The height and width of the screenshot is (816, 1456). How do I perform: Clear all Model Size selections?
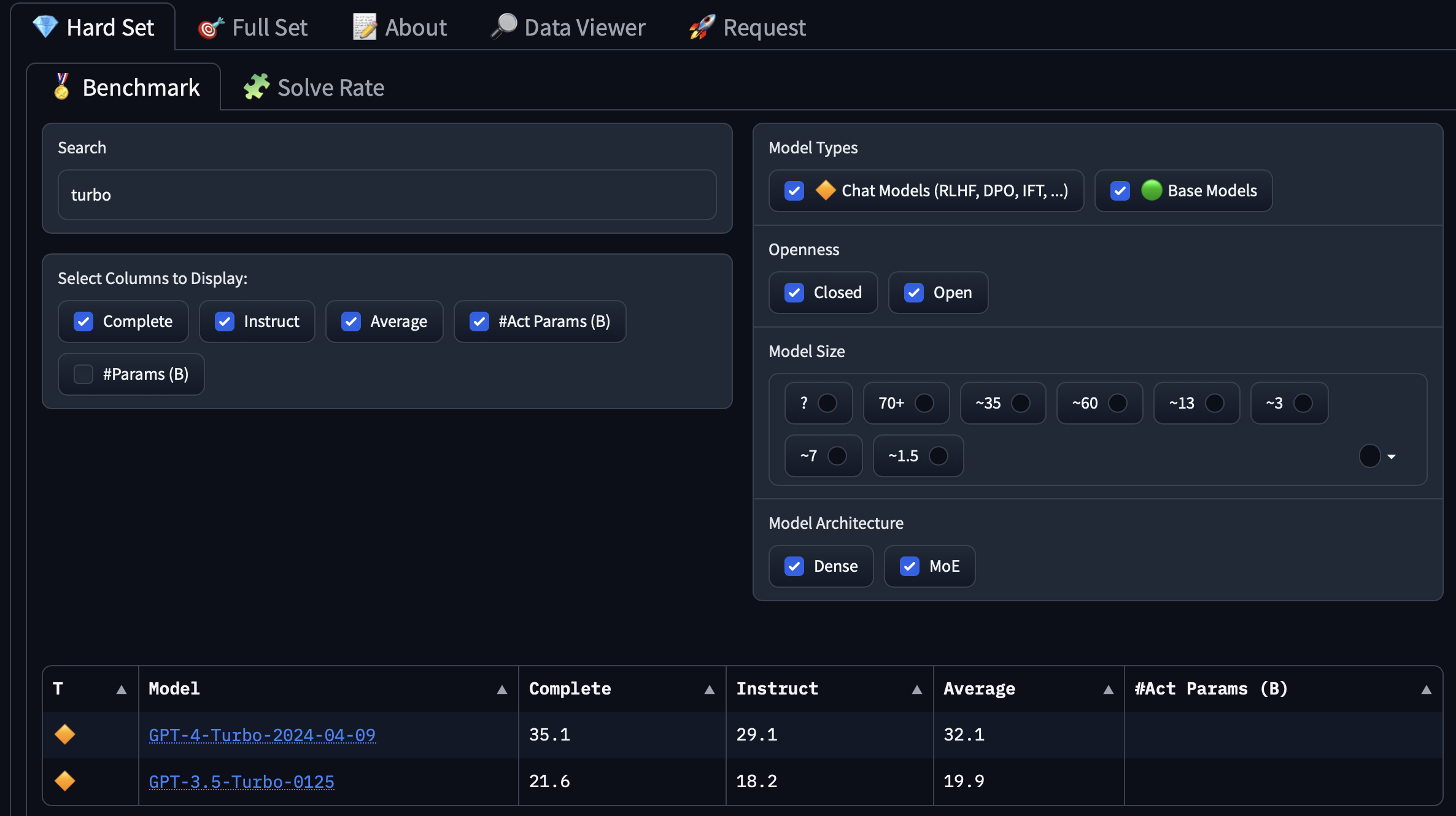coord(1369,456)
